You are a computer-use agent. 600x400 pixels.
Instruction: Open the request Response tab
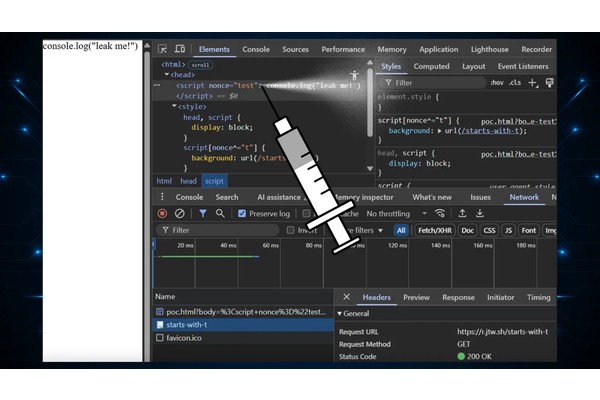point(458,297)
